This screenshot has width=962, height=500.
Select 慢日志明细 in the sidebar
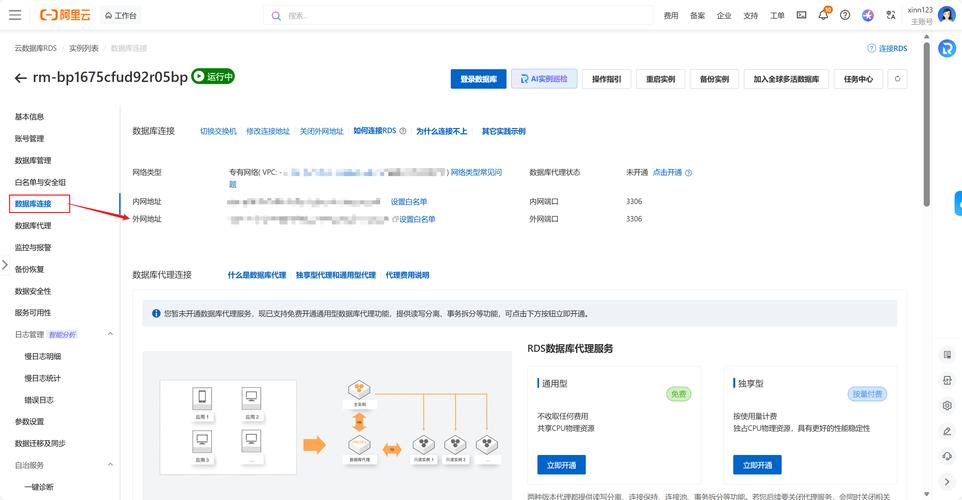click(43, 356)
